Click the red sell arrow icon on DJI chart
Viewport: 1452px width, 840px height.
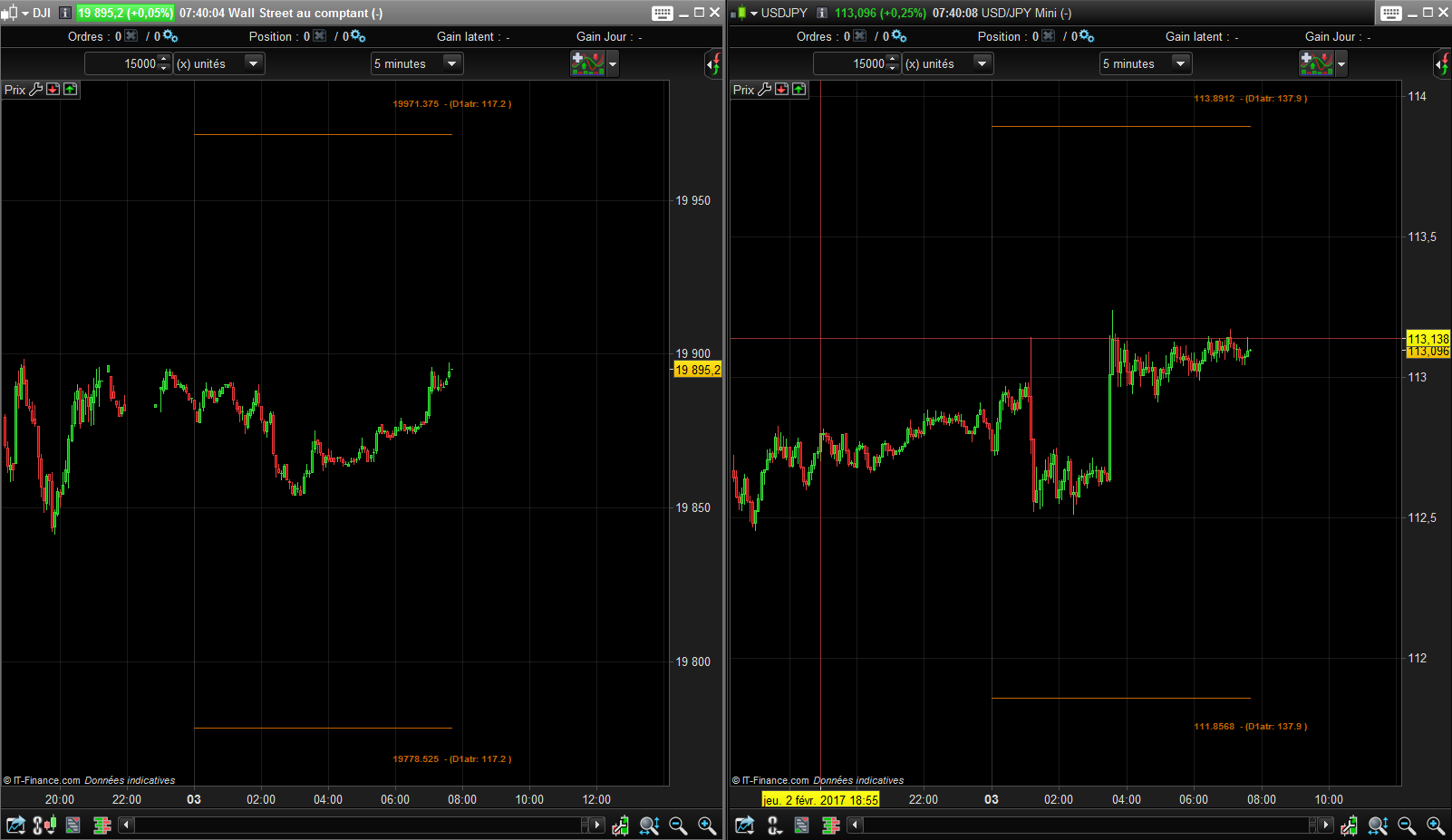pyautogui.click(x=53, y=89)
